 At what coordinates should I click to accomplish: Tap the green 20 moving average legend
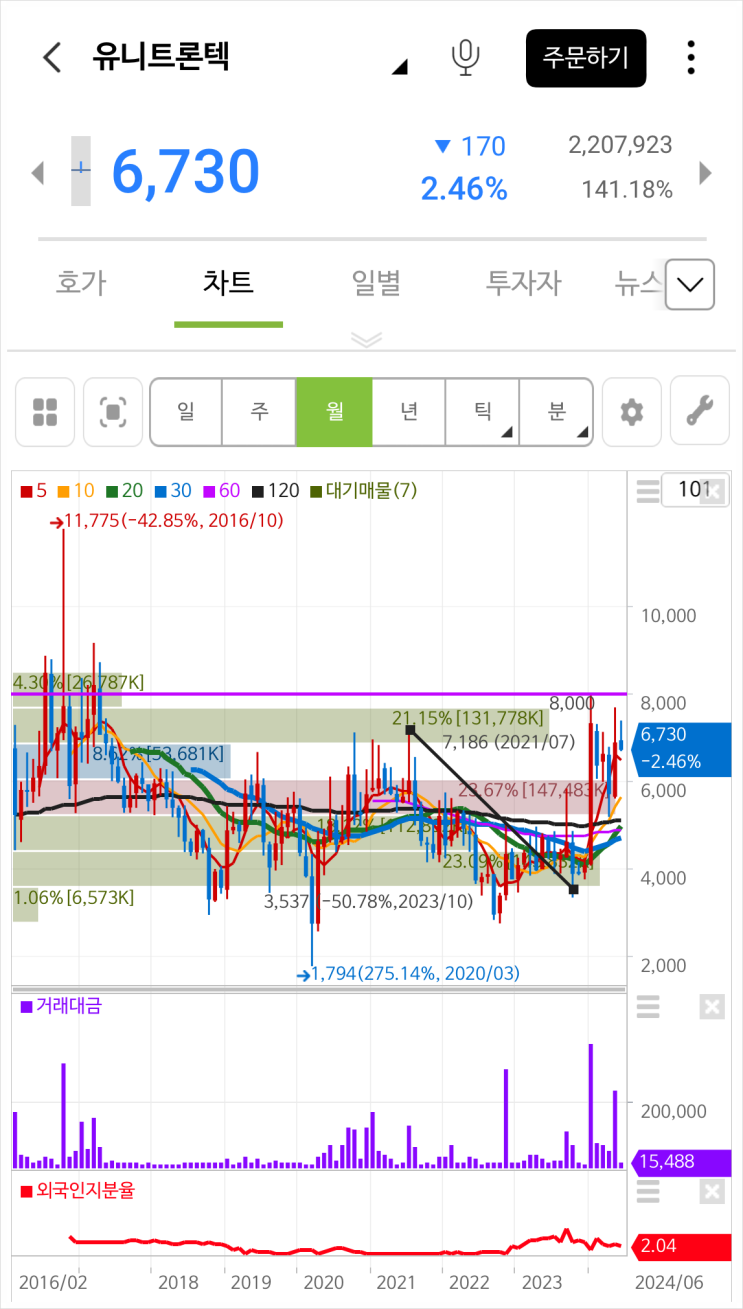[123, 490]
